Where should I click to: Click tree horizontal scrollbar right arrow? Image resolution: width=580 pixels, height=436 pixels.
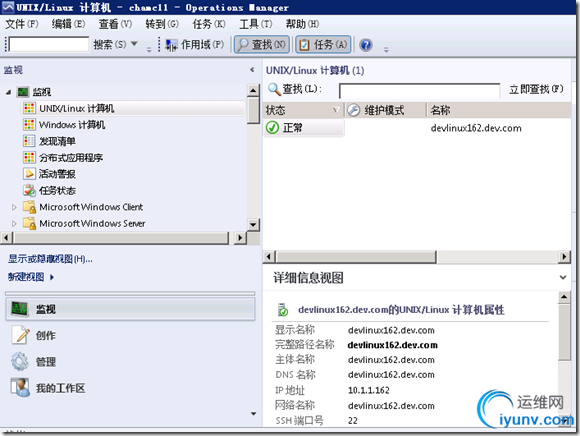[240, 238]
